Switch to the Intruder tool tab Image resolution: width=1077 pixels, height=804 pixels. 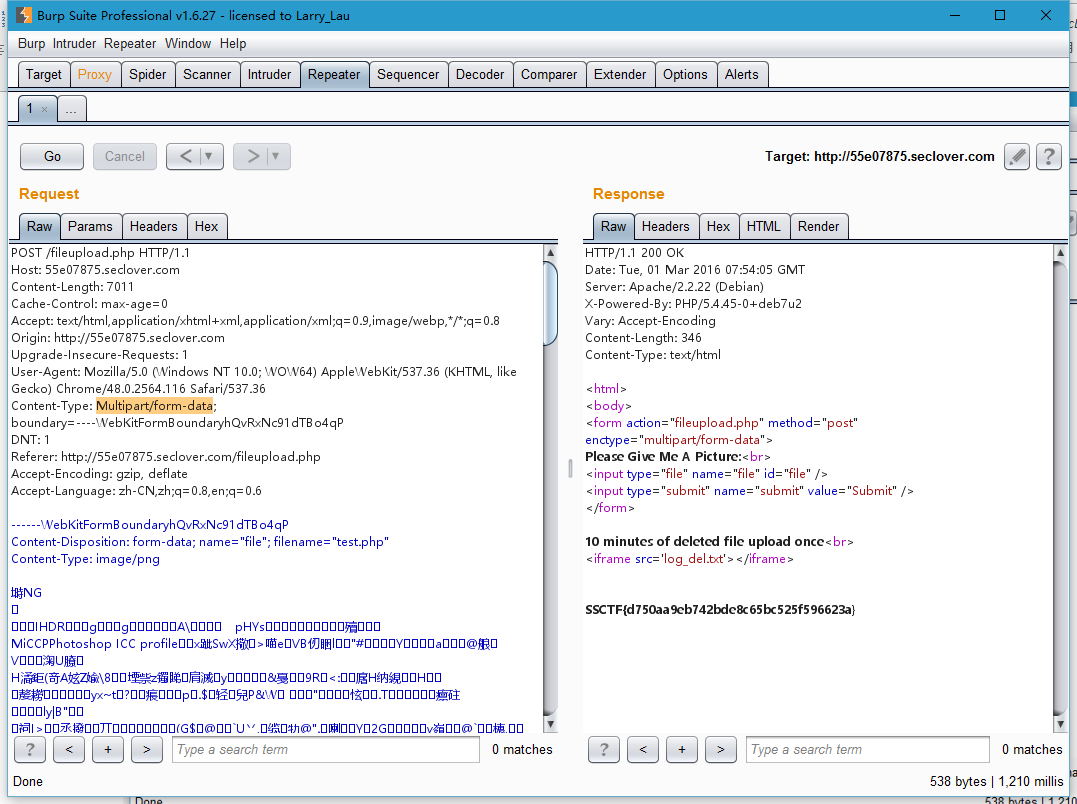point(269,74)
